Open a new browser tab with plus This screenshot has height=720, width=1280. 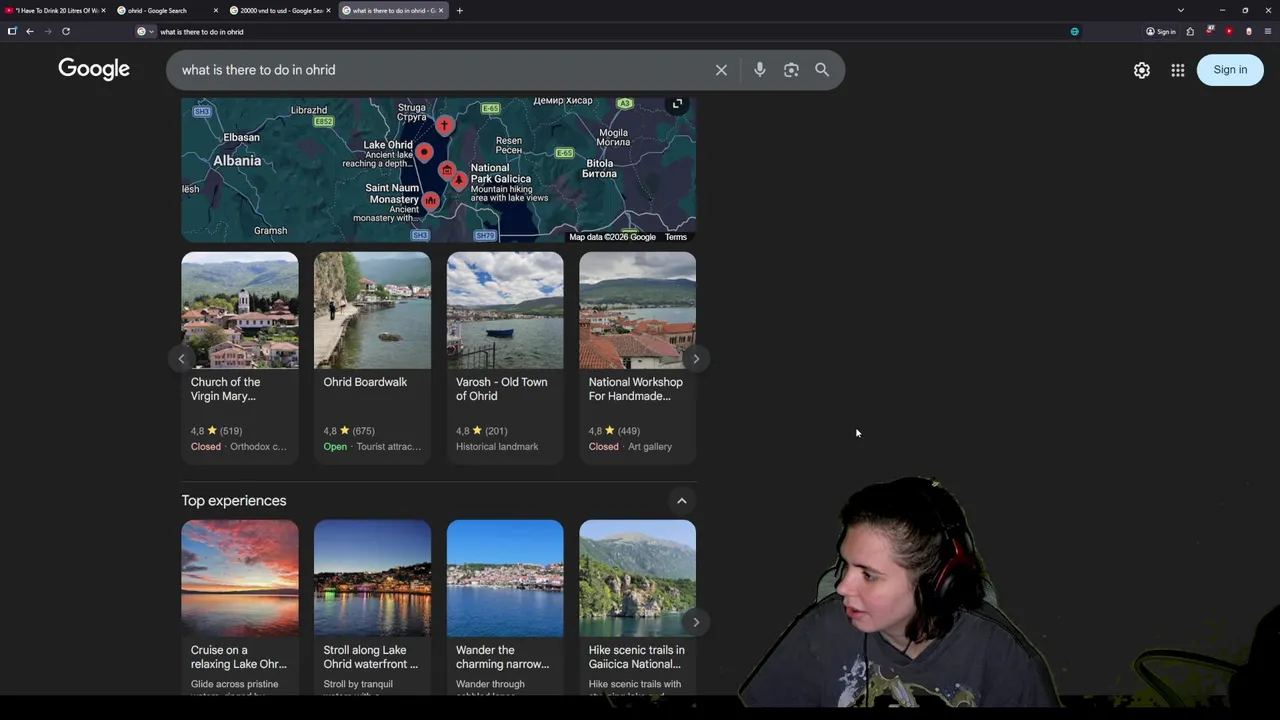click(x=460, y=10)
